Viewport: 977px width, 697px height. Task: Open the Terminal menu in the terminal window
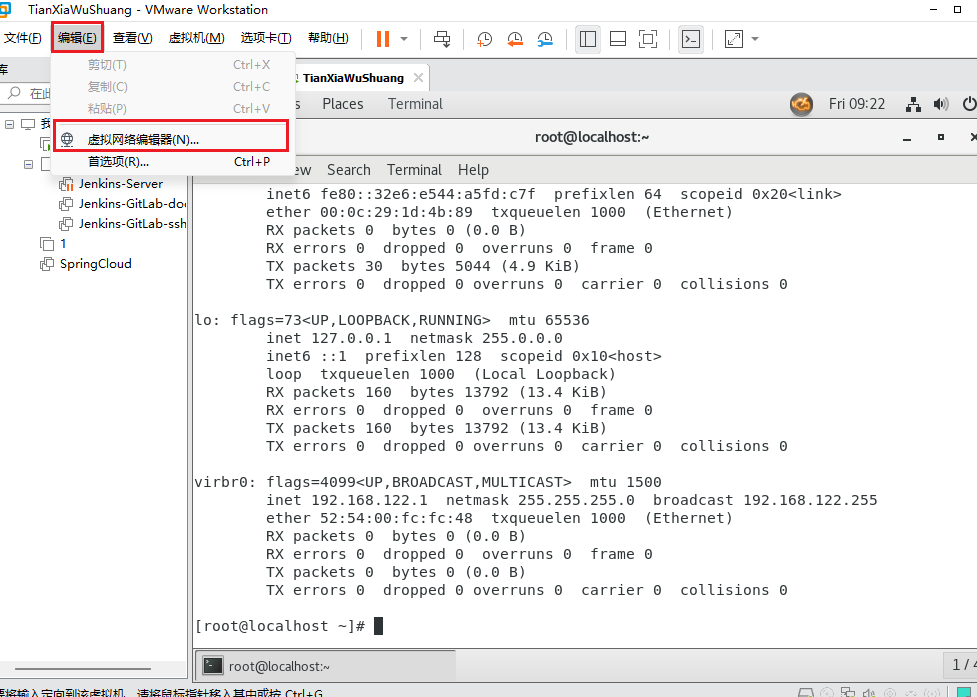click(x=414, y=170)
